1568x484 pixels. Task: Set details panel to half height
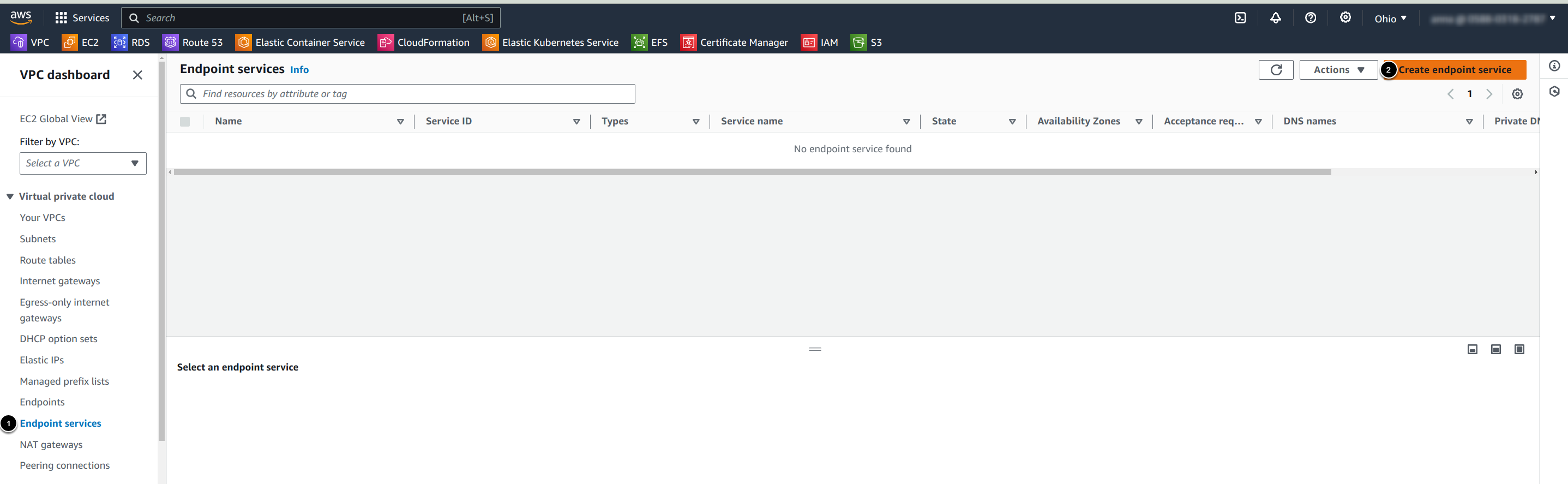[x=1495, y=349]
